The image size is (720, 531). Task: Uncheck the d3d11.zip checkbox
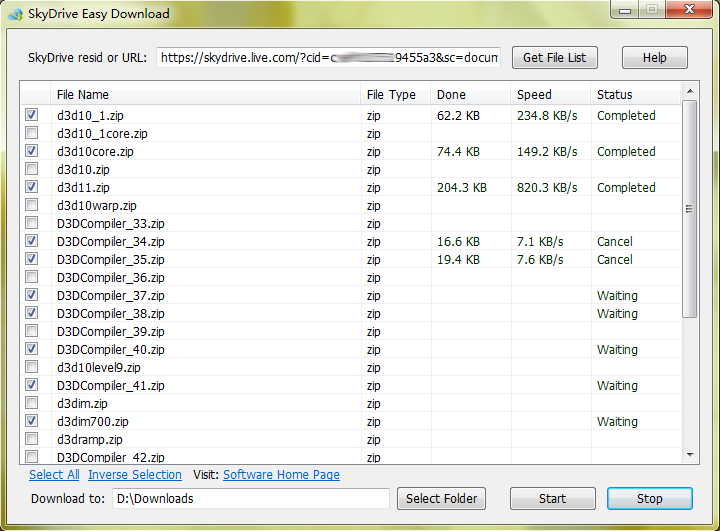(32, 186)
